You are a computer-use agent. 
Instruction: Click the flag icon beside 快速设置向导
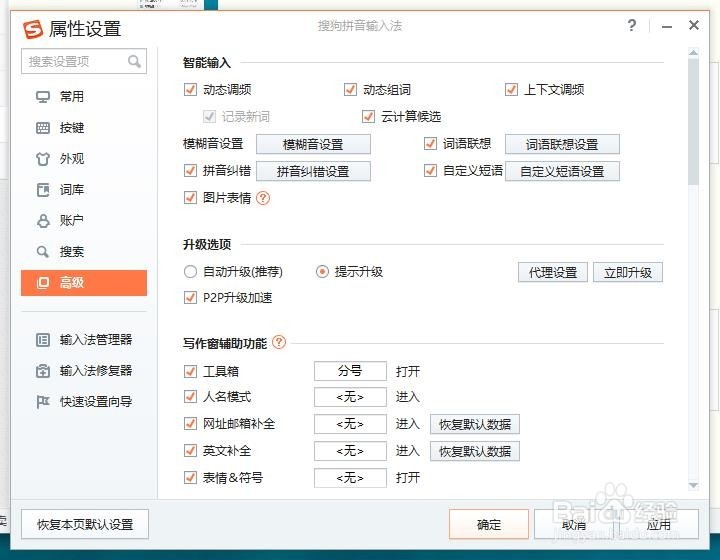(x=43, y=402)
